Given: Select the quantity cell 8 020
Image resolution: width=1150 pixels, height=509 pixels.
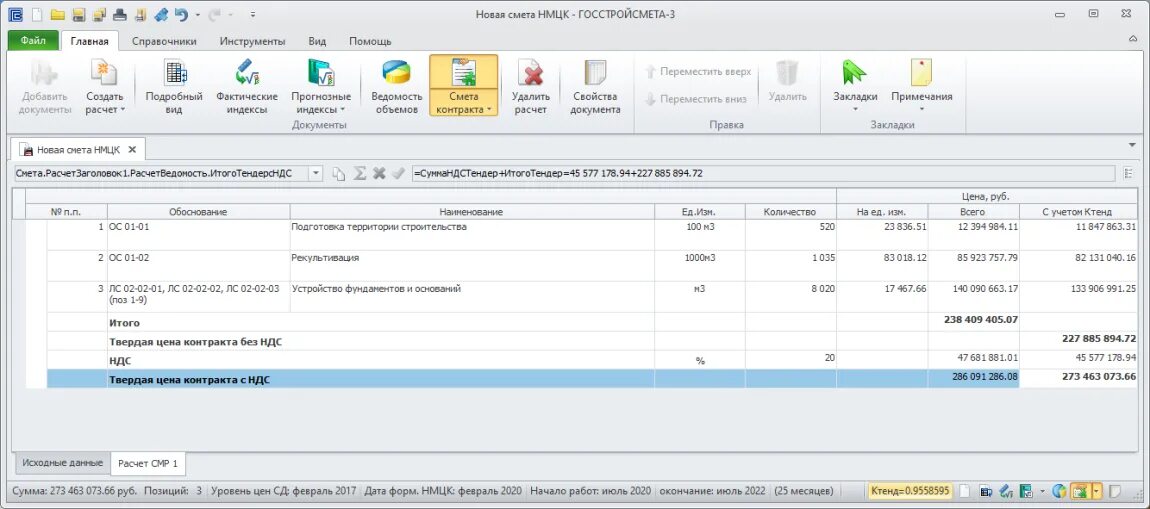Looking at the screenshot, I should click(791, 297).
